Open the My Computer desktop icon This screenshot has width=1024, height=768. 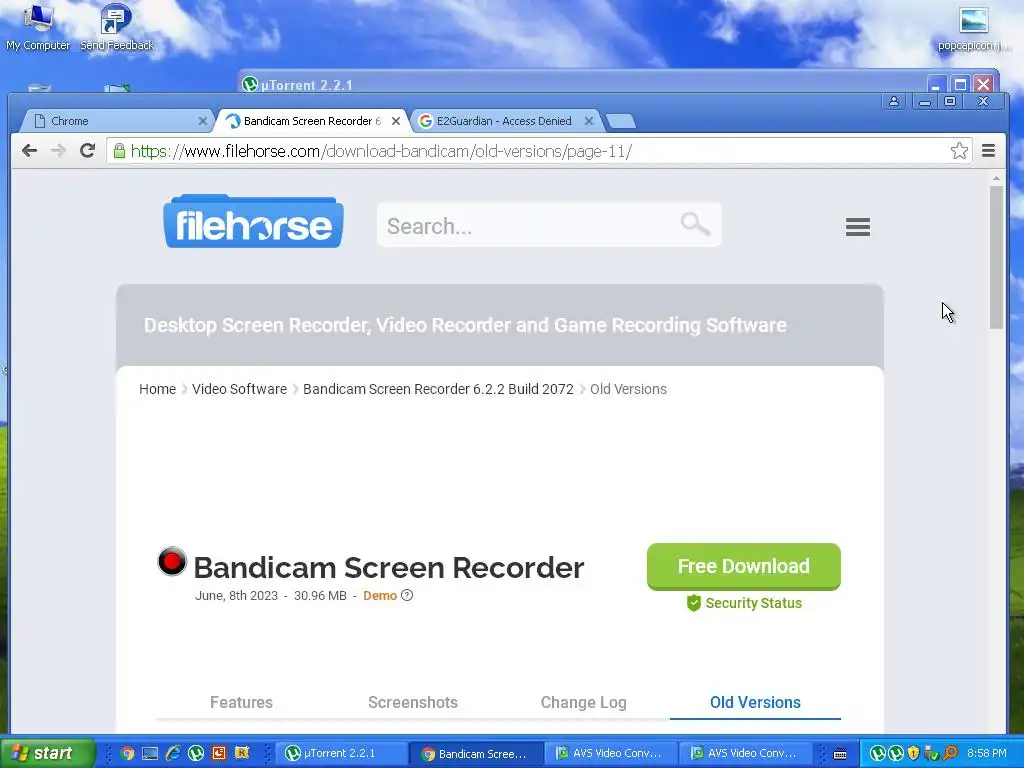click(x=38, y=27)
